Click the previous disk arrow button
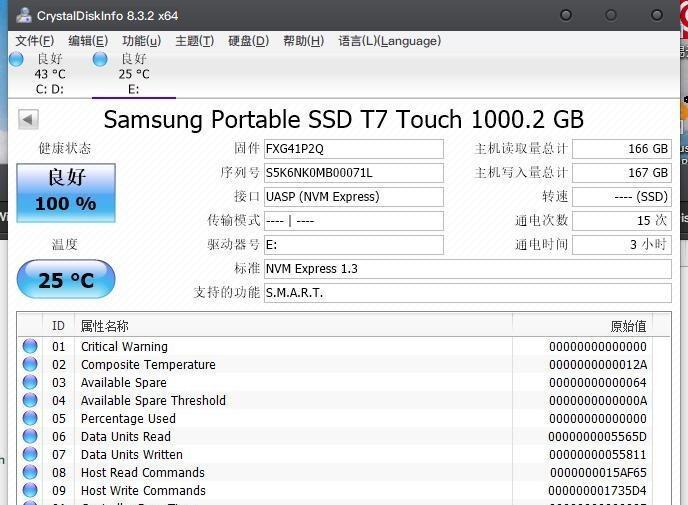 pyautogui.click(x=28, y=119)
